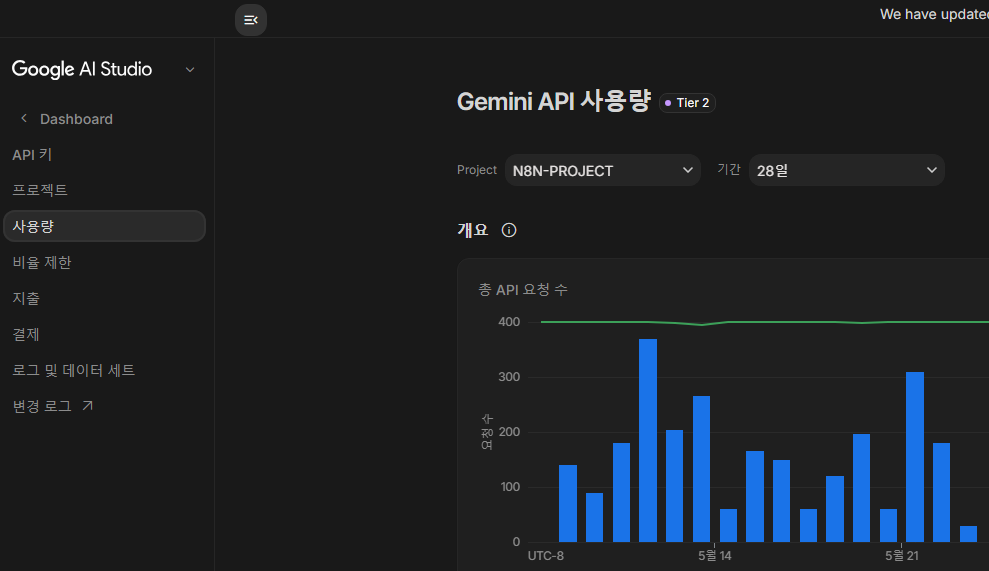Open the 결제 menu item
The width and height of the screenshot is (989, 571).
click(26, 334)
